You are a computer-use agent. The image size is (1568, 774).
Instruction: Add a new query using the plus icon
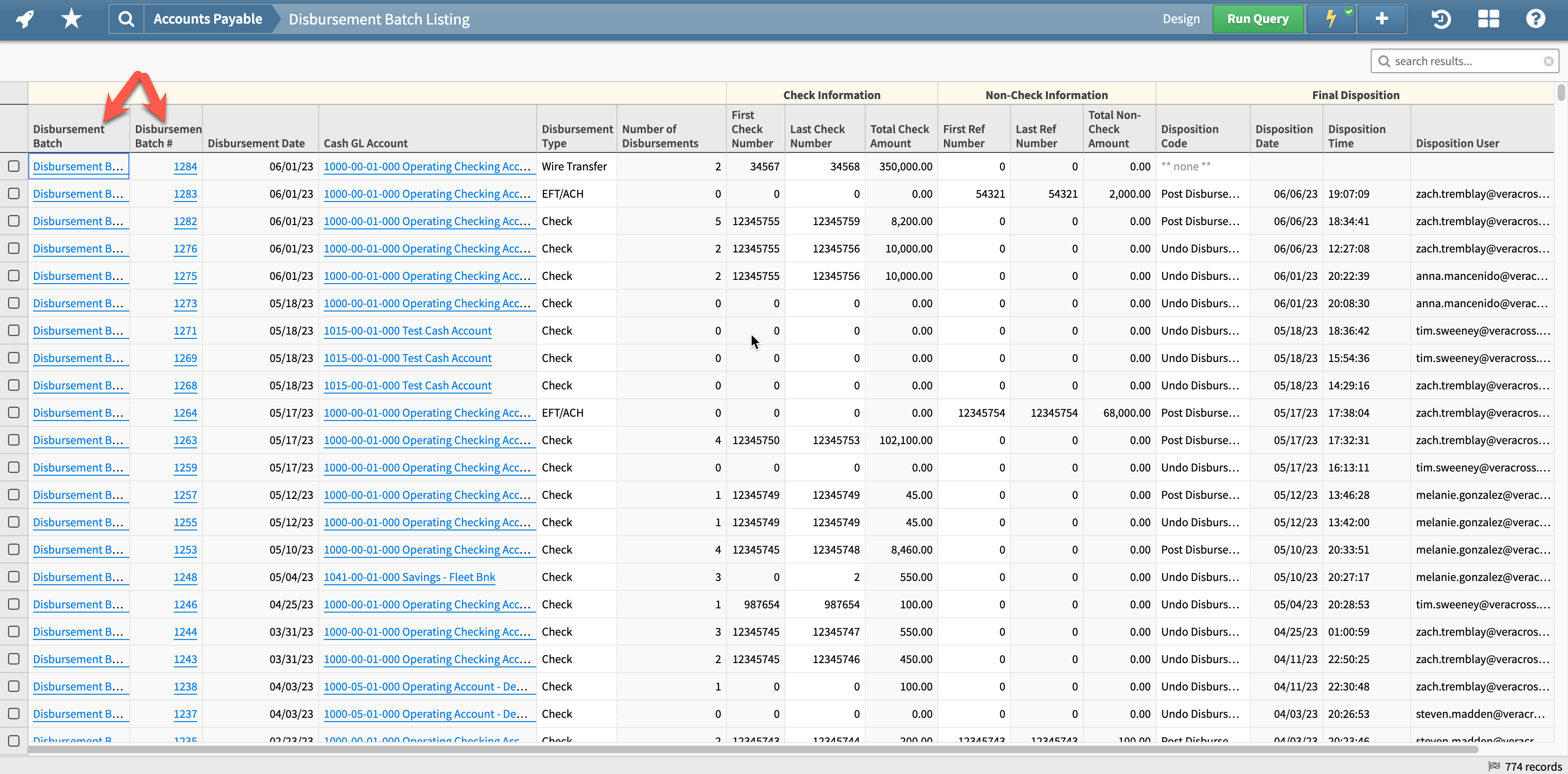point(1381,18)
